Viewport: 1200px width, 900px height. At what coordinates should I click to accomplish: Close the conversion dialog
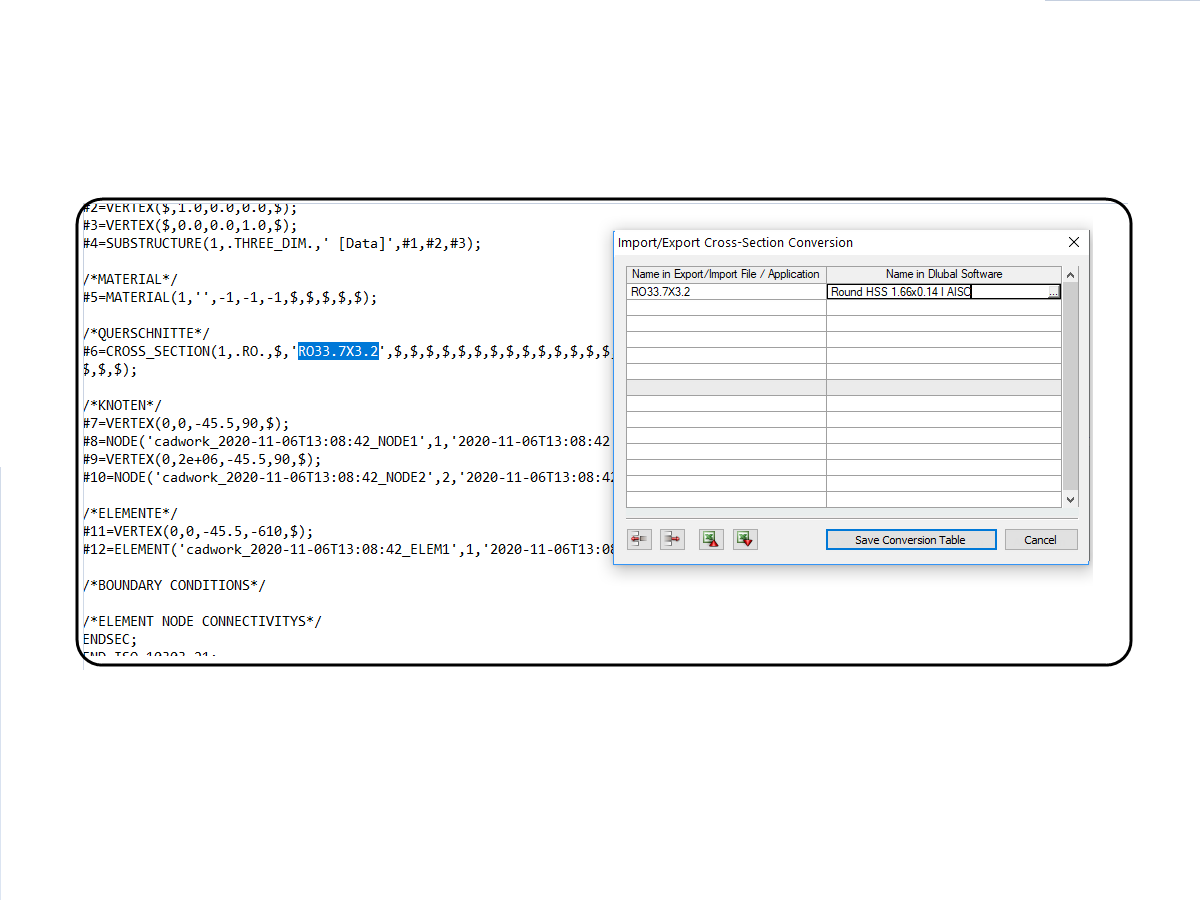point(1073,242)
